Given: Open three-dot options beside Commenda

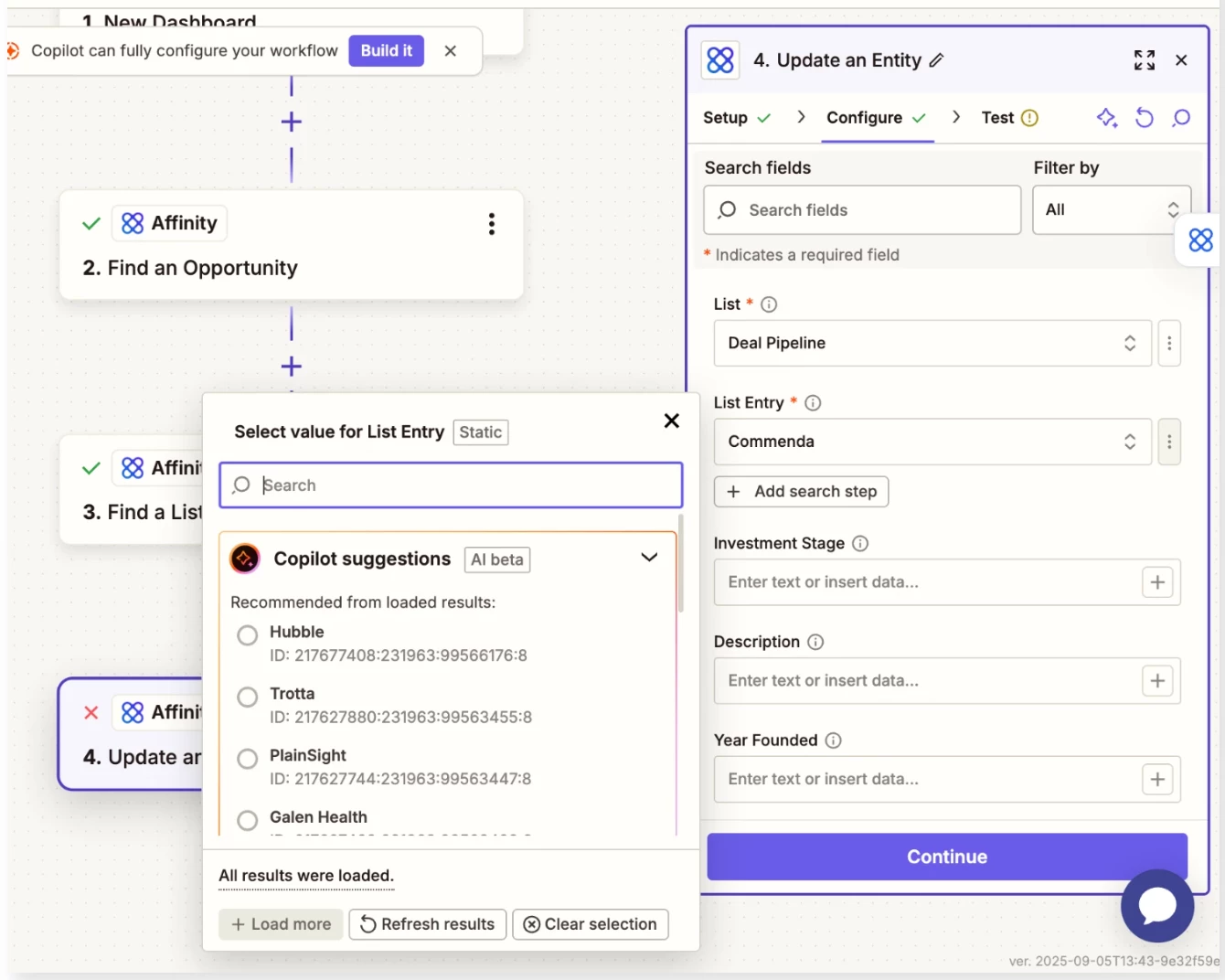Looking at the screenshot, I should click(x=1169, y=442).
